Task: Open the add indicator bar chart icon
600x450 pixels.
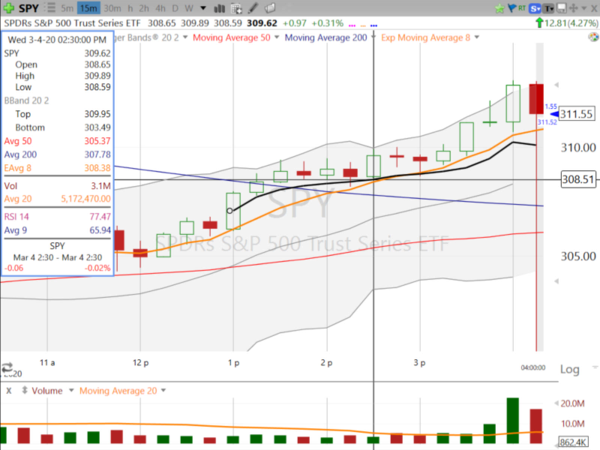Action: point(219,8)
